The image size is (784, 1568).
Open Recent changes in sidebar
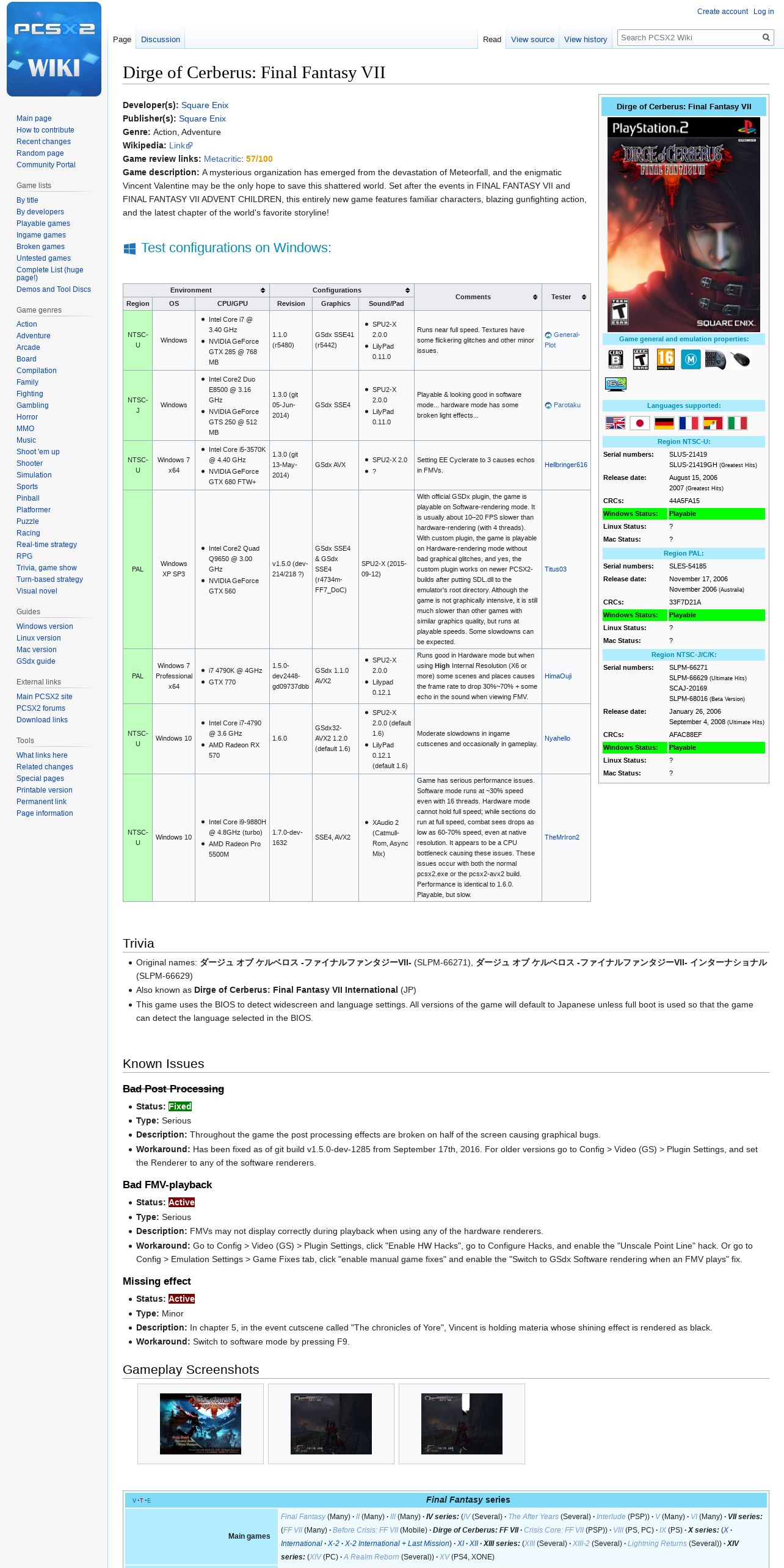tap(43, 142)
